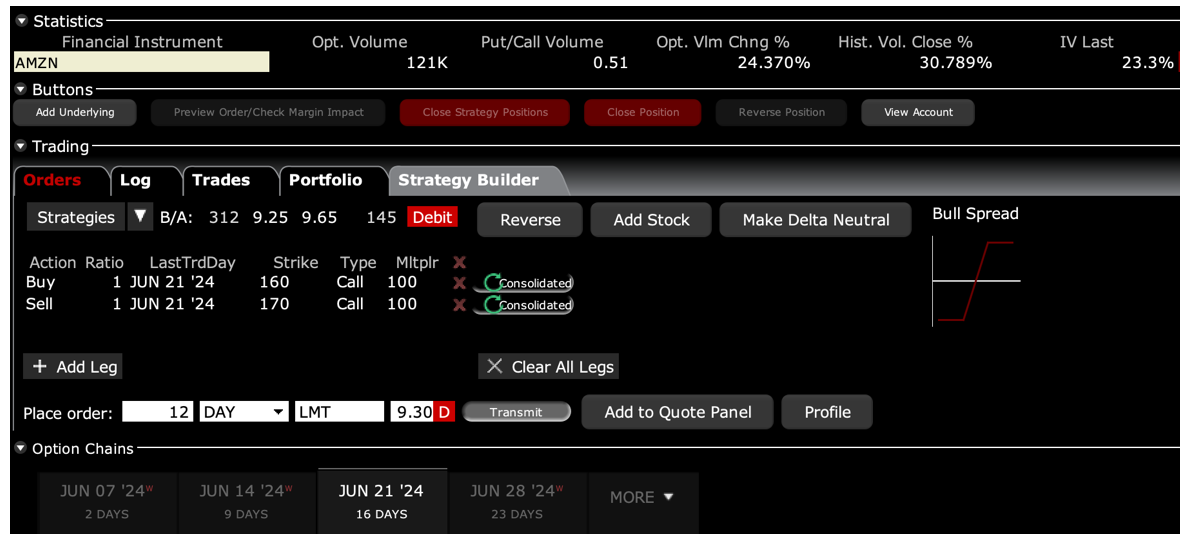
Task: Remove the Sell 170 Call leg
Action: pyautogui.click(x=459, y=305)
